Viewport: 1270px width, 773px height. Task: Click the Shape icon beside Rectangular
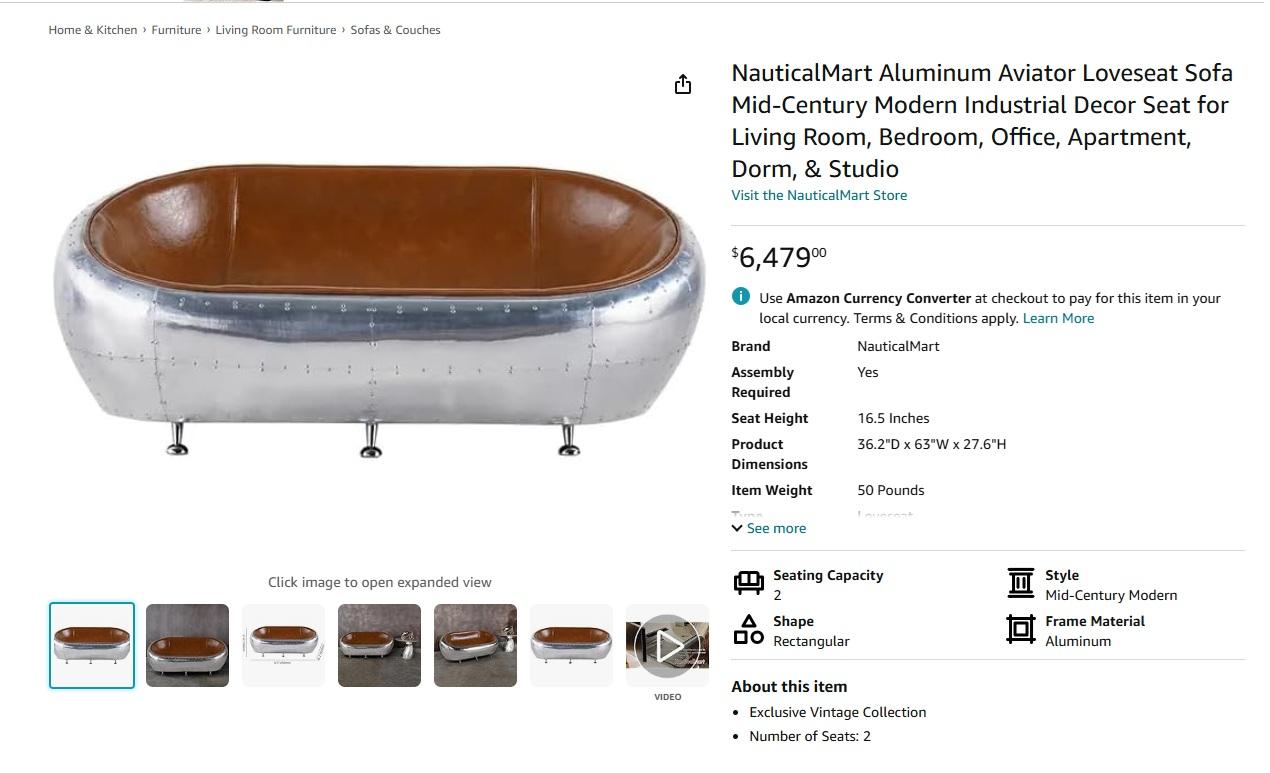pyautogui.click(x=749, y=629)
